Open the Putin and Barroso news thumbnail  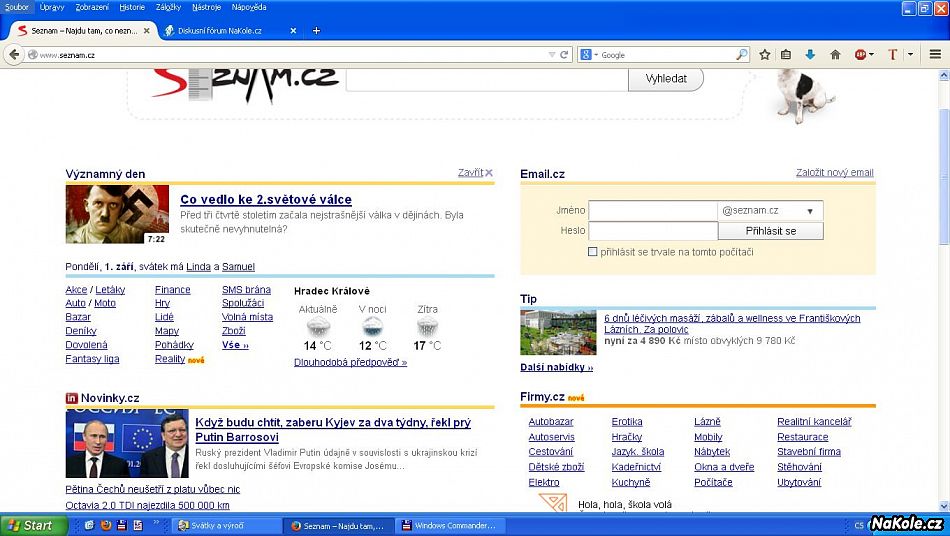pyautogui.click(x=127, y=444)
